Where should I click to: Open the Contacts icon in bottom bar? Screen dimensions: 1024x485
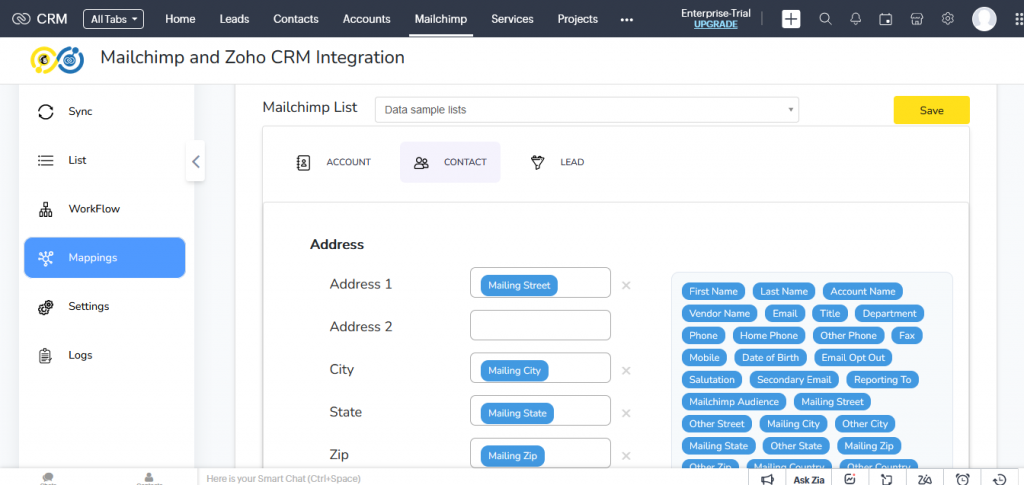(149, 478)
